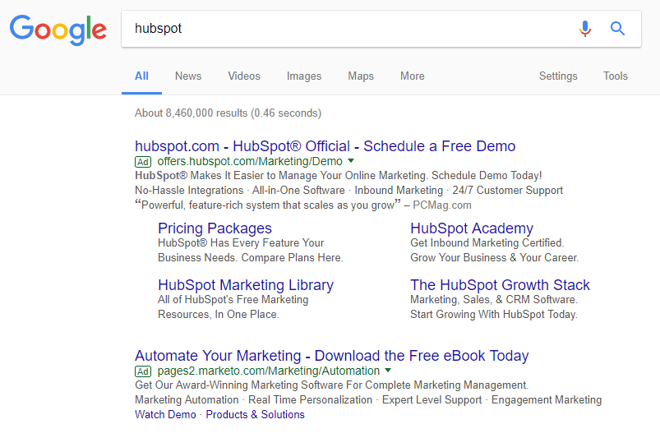This screenshot has width=660, height=438.
Task: Click the Products & Solutions link
Action: click(x=255, y=415)
